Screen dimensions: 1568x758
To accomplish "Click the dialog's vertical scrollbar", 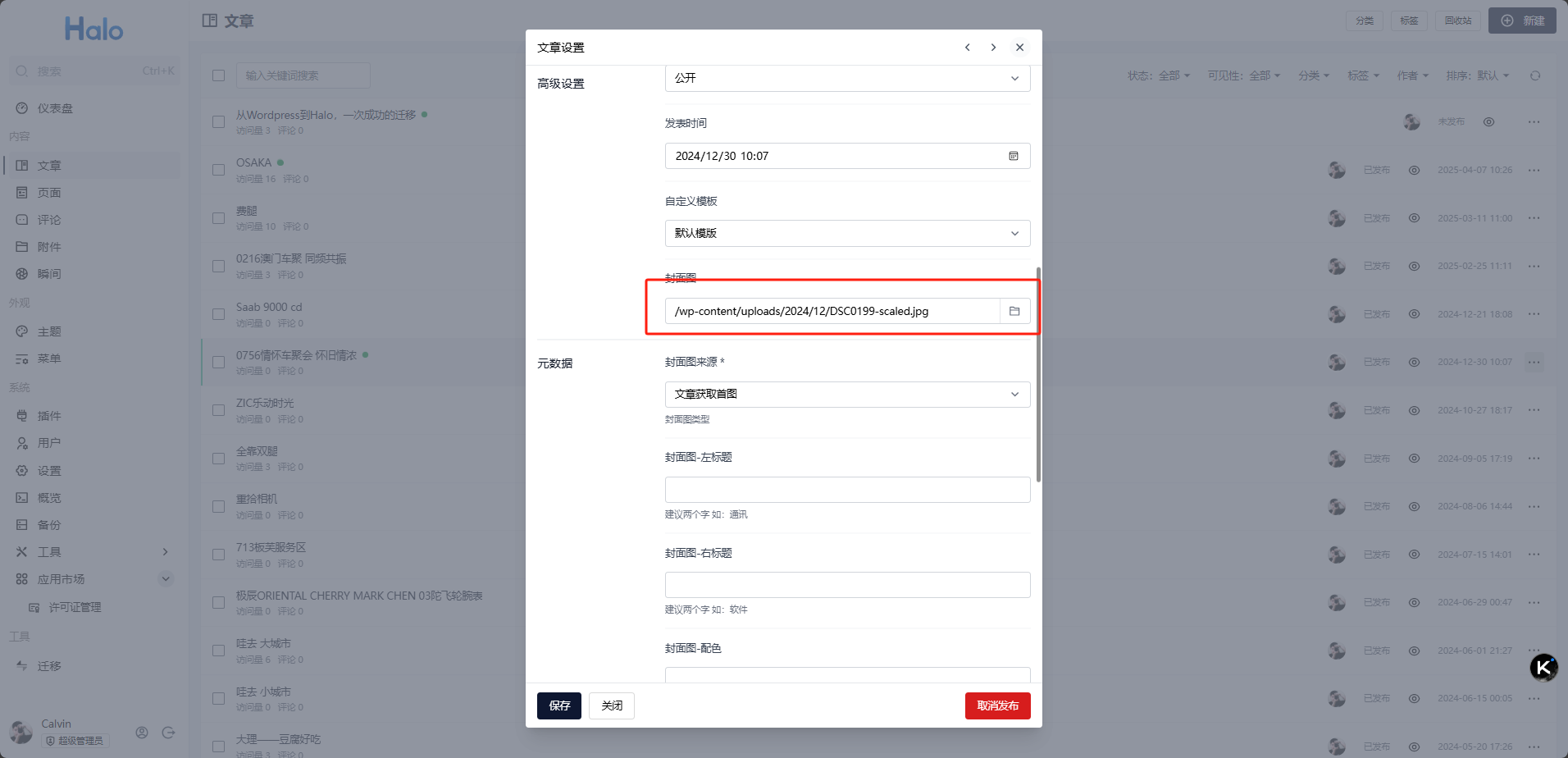I will tap(1038, 374).
